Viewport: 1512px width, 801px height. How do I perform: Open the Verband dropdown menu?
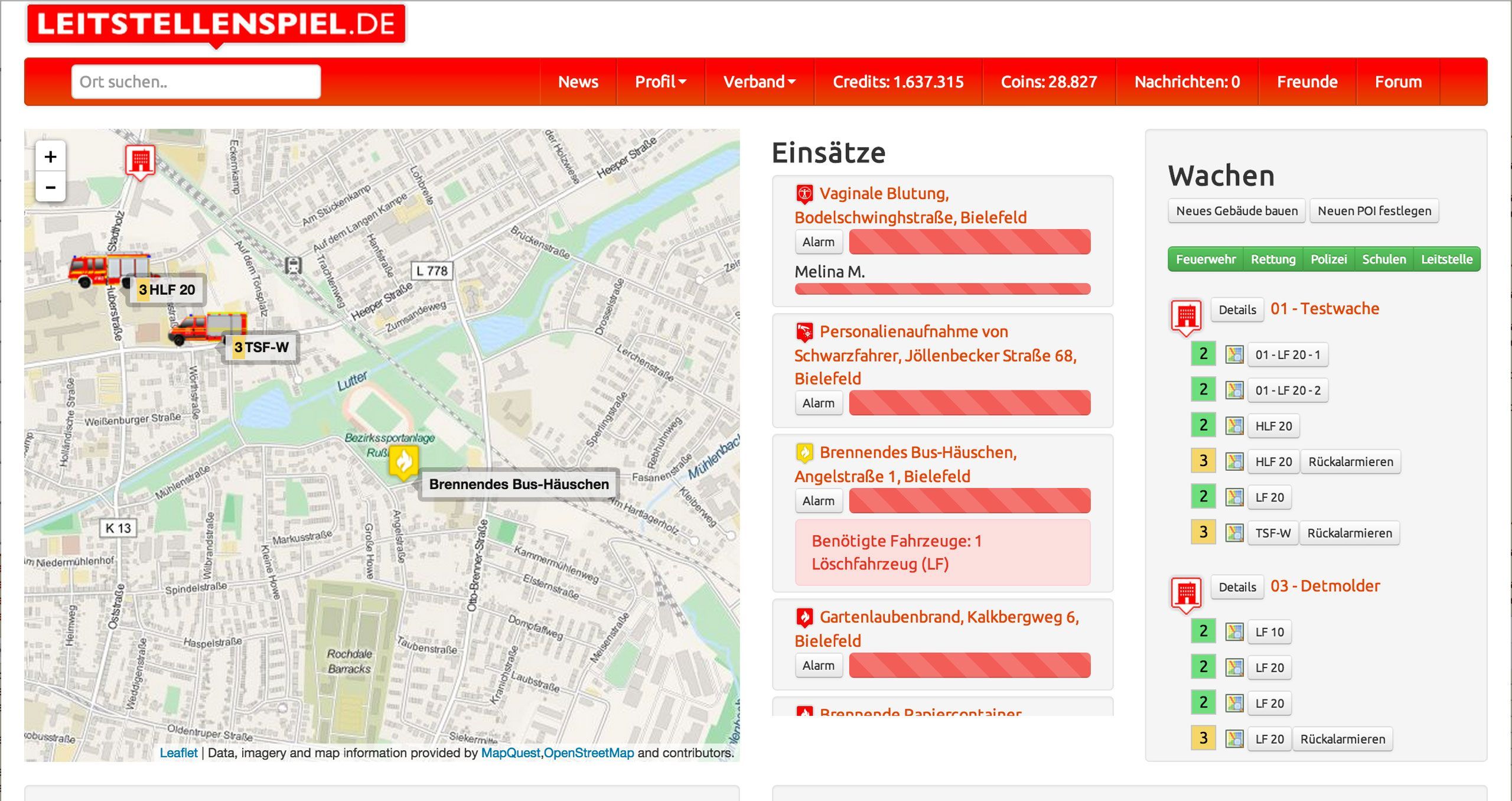click(760, 82)
